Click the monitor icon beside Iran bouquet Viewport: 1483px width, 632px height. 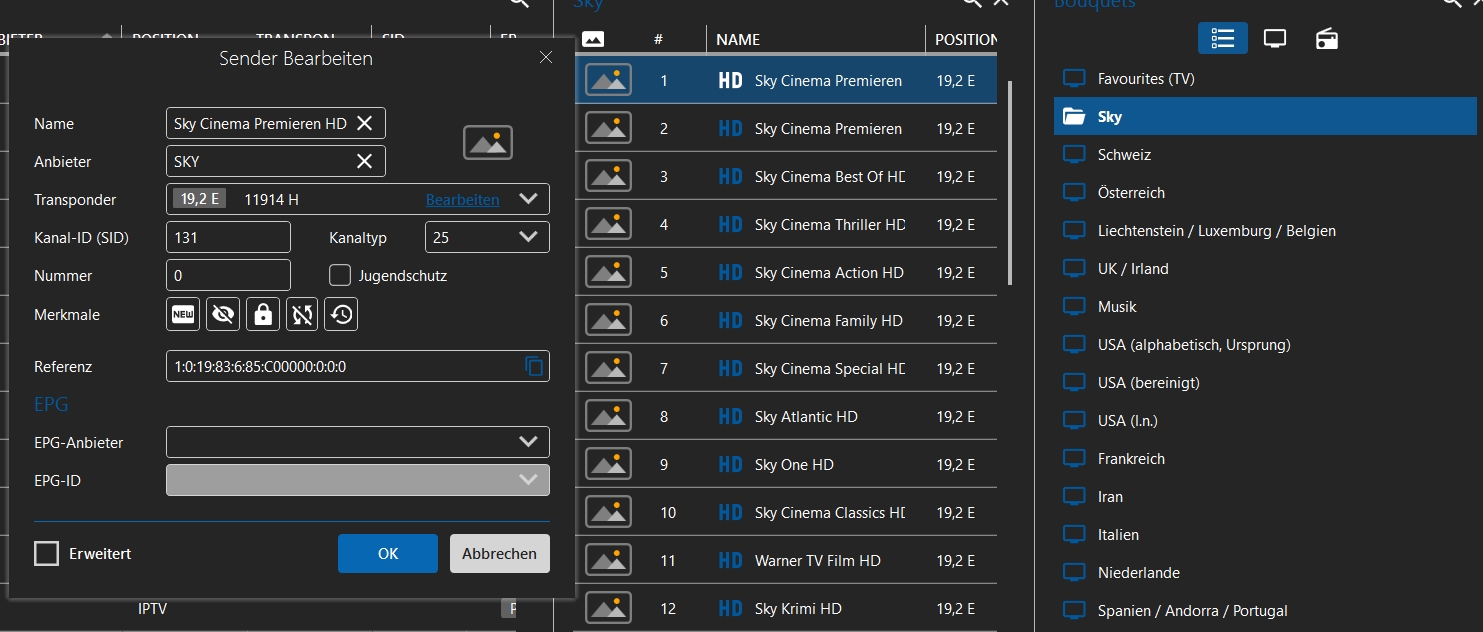click(x=1074, y=497)
